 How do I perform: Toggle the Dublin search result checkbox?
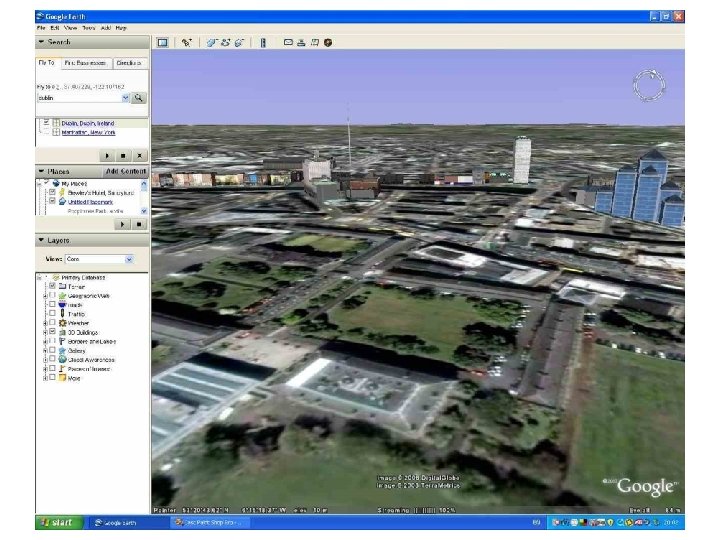pyautogui.click(x=46, y=123)
